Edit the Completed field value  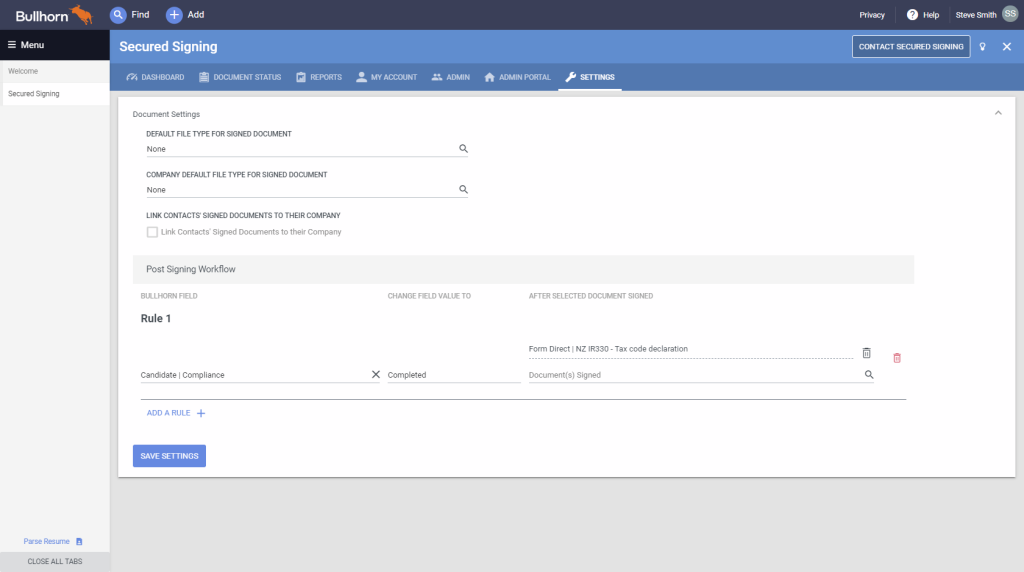[454, 375]
